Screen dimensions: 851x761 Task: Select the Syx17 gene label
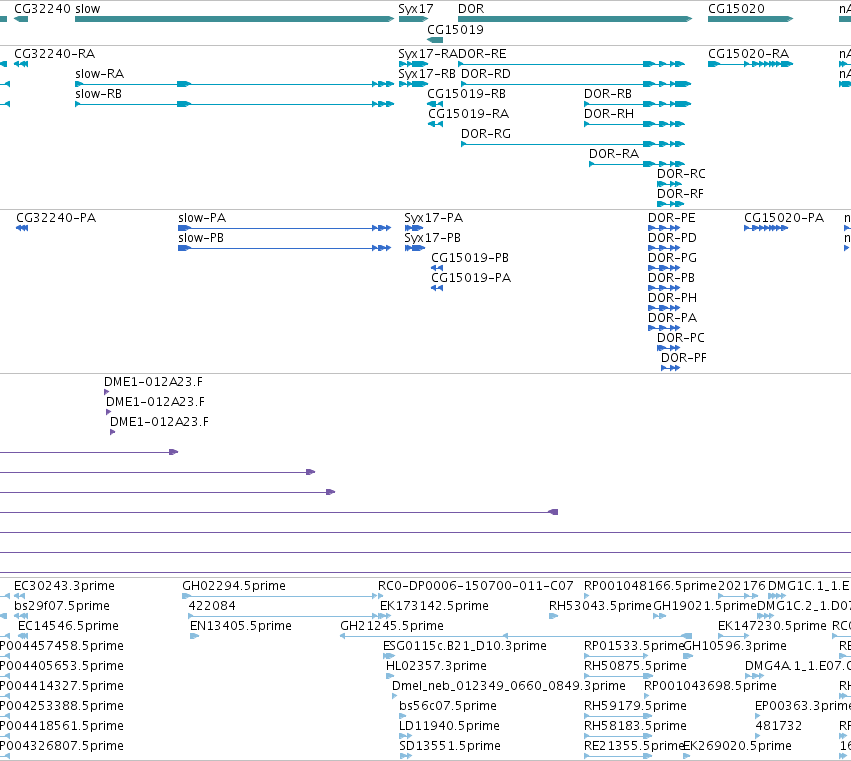click(x=416, y=9)
